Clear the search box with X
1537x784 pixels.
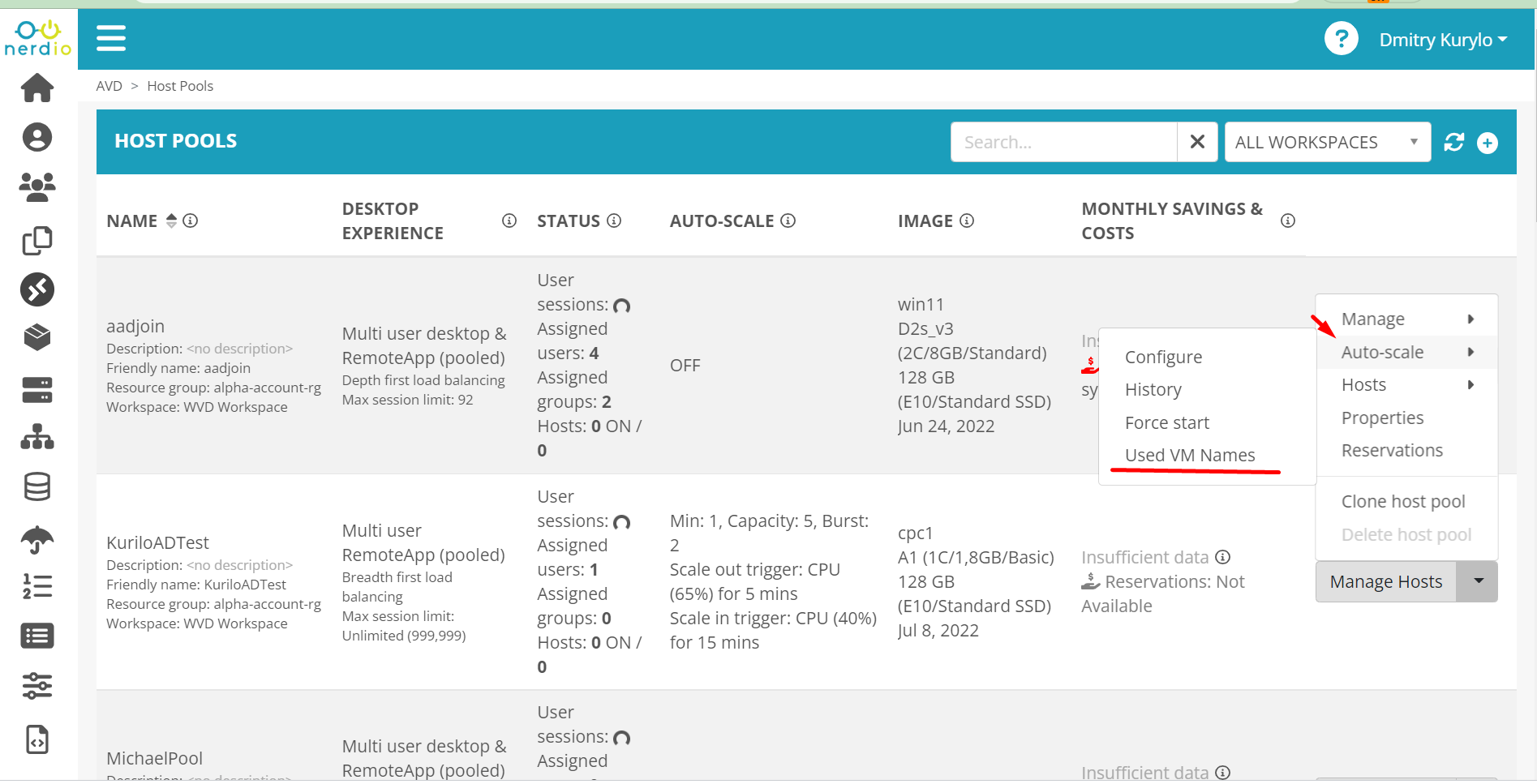pos(1196,143)
